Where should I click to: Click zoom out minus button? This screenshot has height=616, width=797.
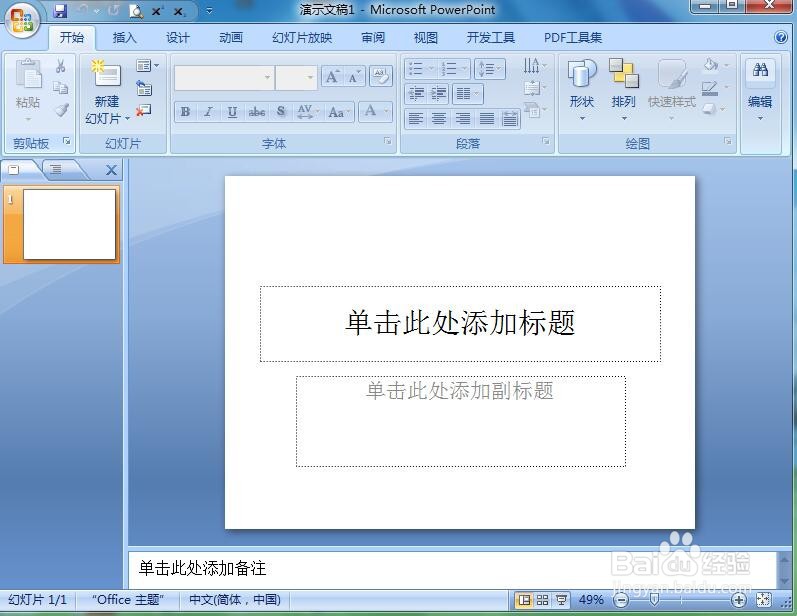(x=621, y=600)
